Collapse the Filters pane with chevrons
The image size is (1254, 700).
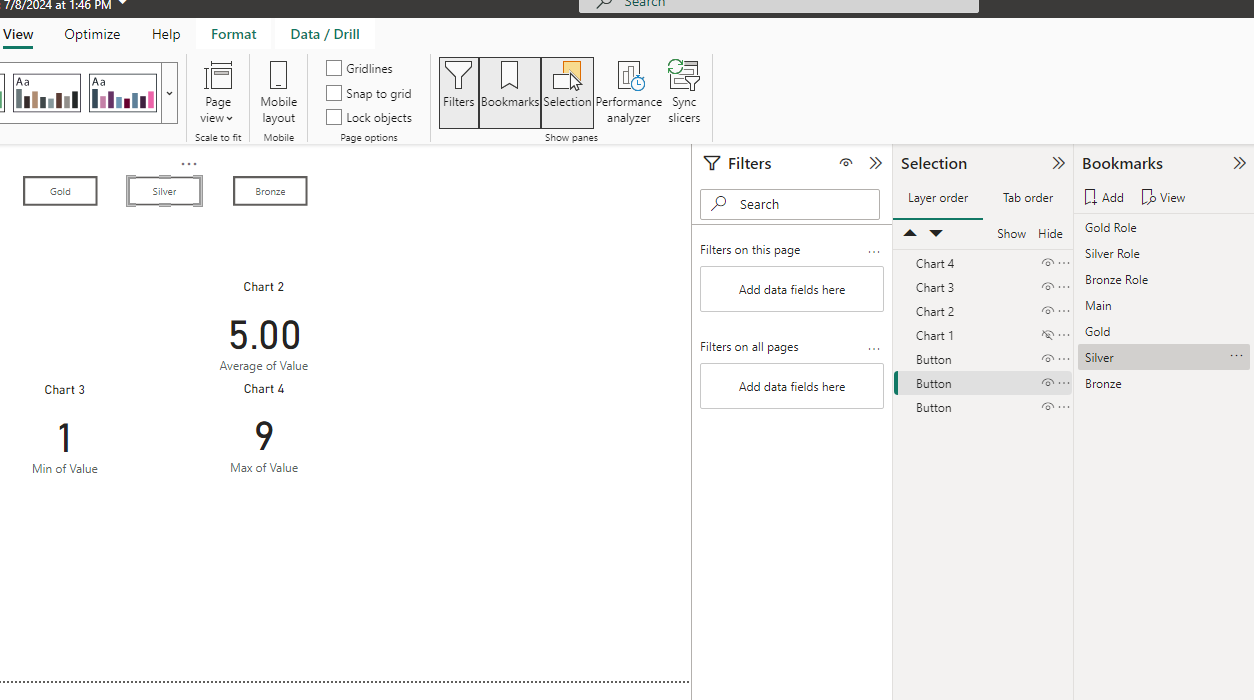tap(876, 163)
